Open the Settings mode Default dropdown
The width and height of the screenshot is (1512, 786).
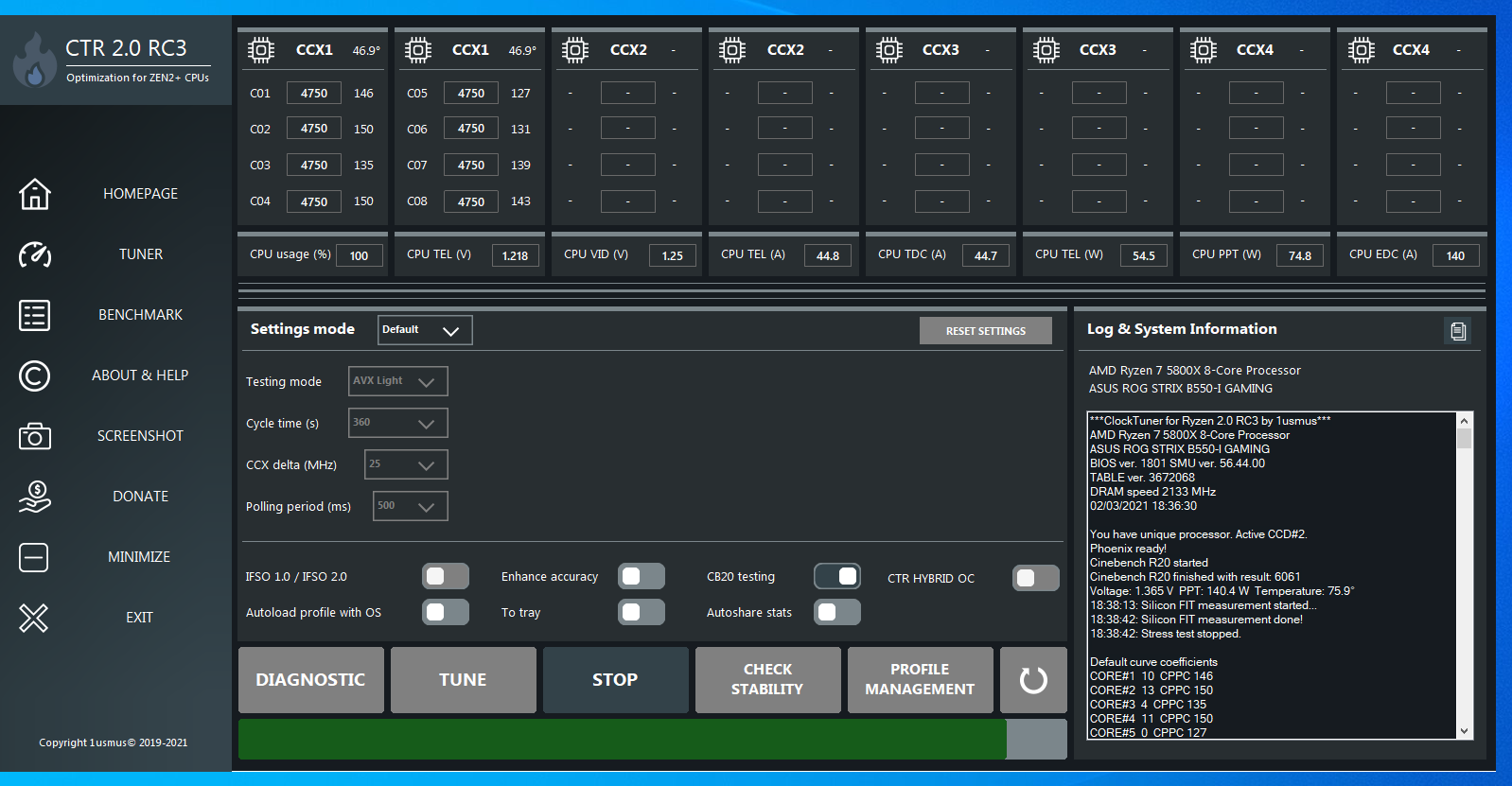click(x=425, y=330)
